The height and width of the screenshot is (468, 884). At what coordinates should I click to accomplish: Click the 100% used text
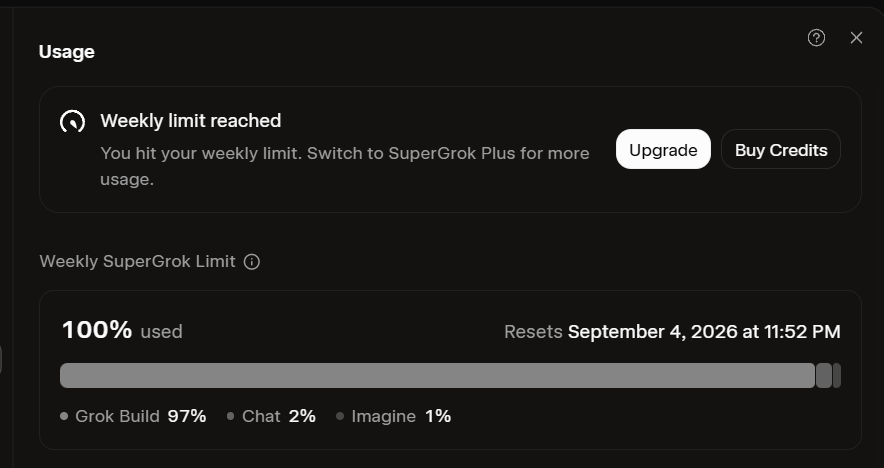click(122, 330)
